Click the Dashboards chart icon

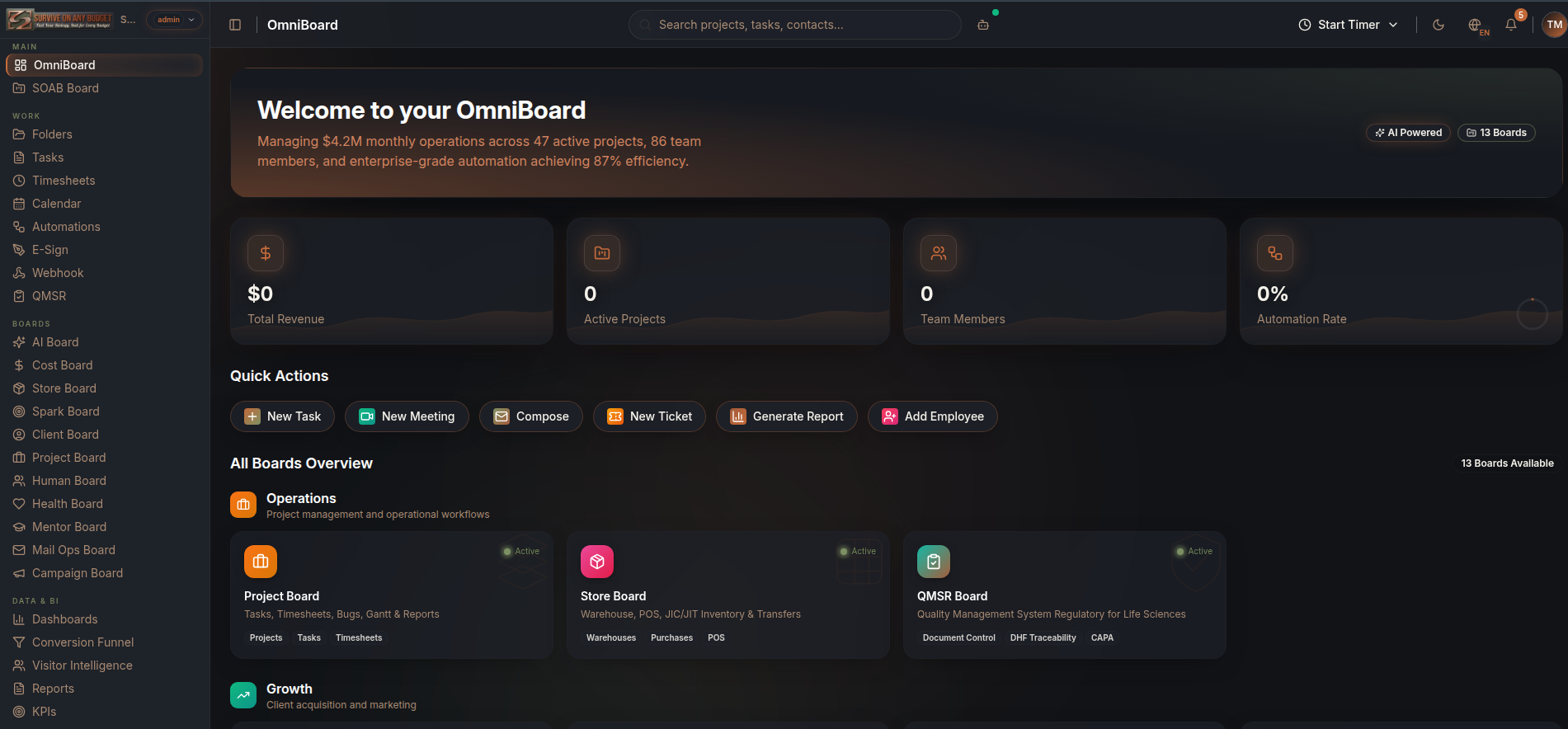click(19, 619)
